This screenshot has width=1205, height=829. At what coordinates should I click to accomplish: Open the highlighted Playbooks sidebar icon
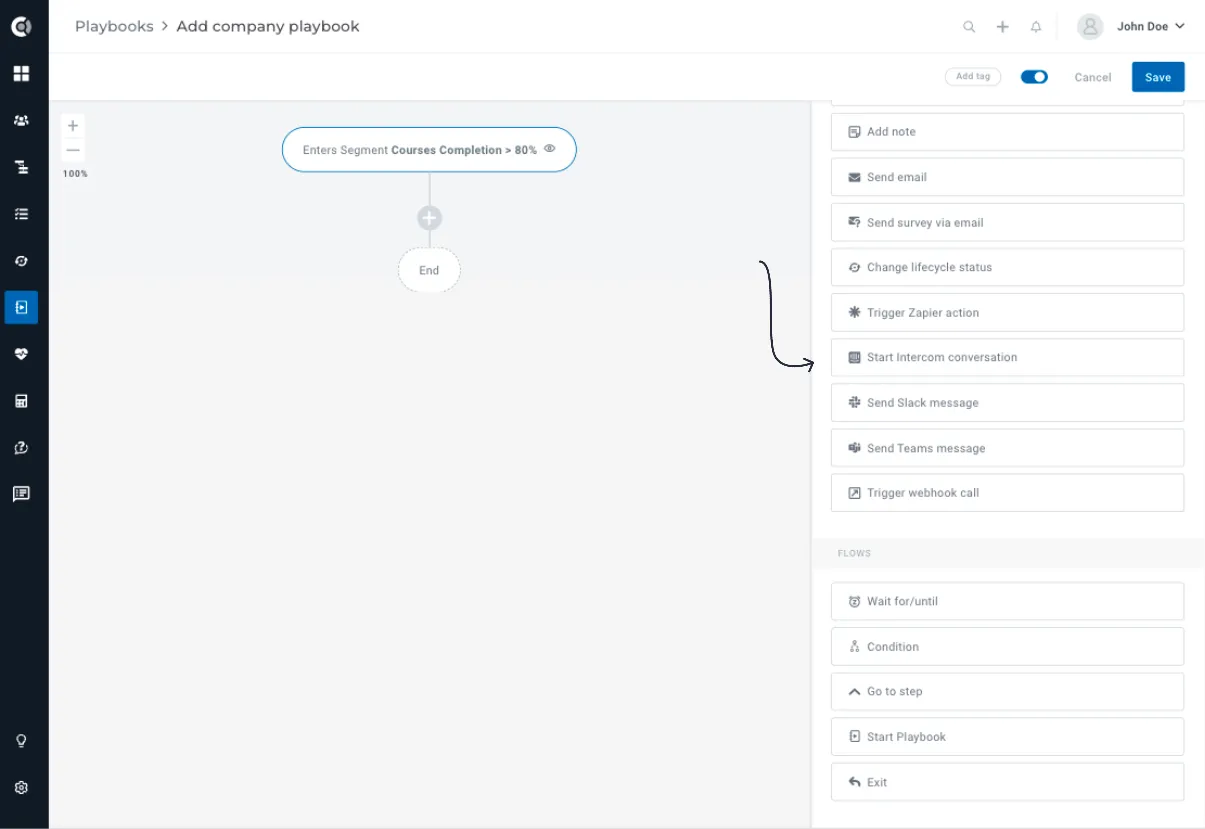(x=21, y=307)
